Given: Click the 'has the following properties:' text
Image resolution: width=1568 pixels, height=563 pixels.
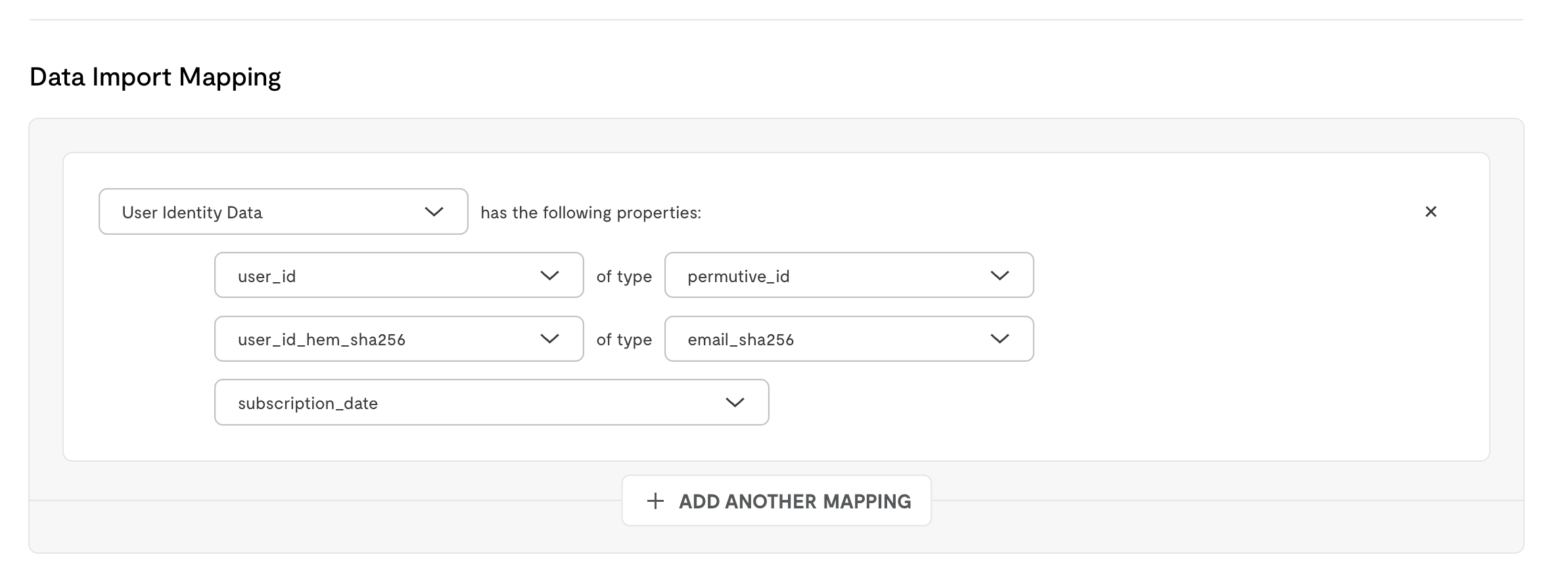Looking at the screenshot, I should 591,212.
